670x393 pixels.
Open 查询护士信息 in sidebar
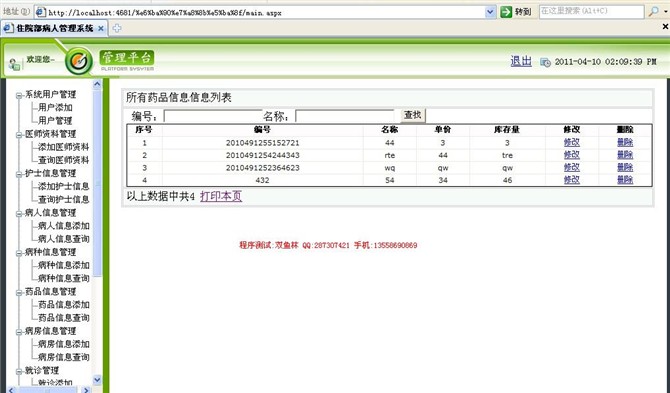coord(64,199)
